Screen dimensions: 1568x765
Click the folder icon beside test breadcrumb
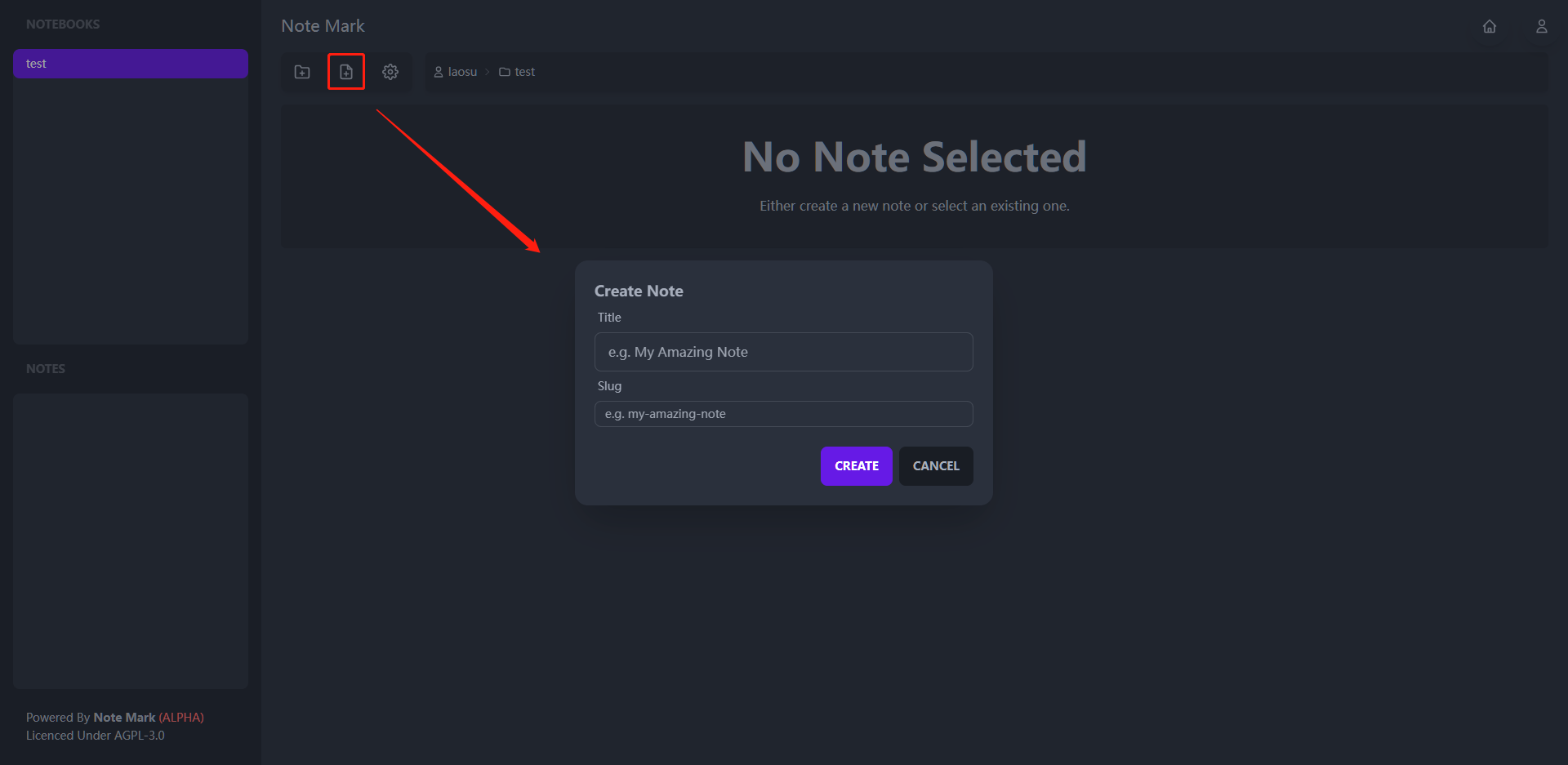coord(502,72)
